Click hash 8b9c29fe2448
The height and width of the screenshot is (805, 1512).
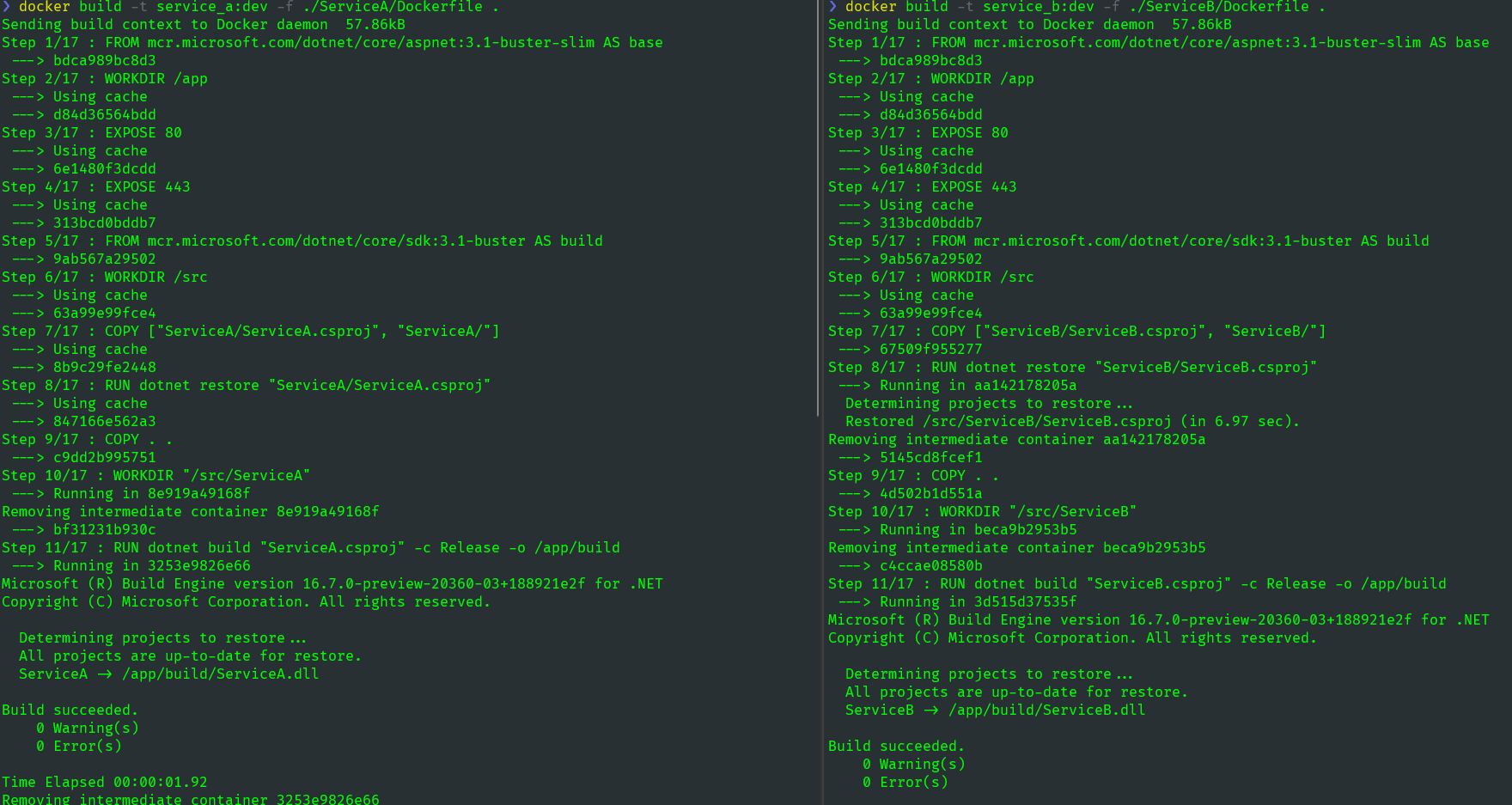(x=105, y=368)
